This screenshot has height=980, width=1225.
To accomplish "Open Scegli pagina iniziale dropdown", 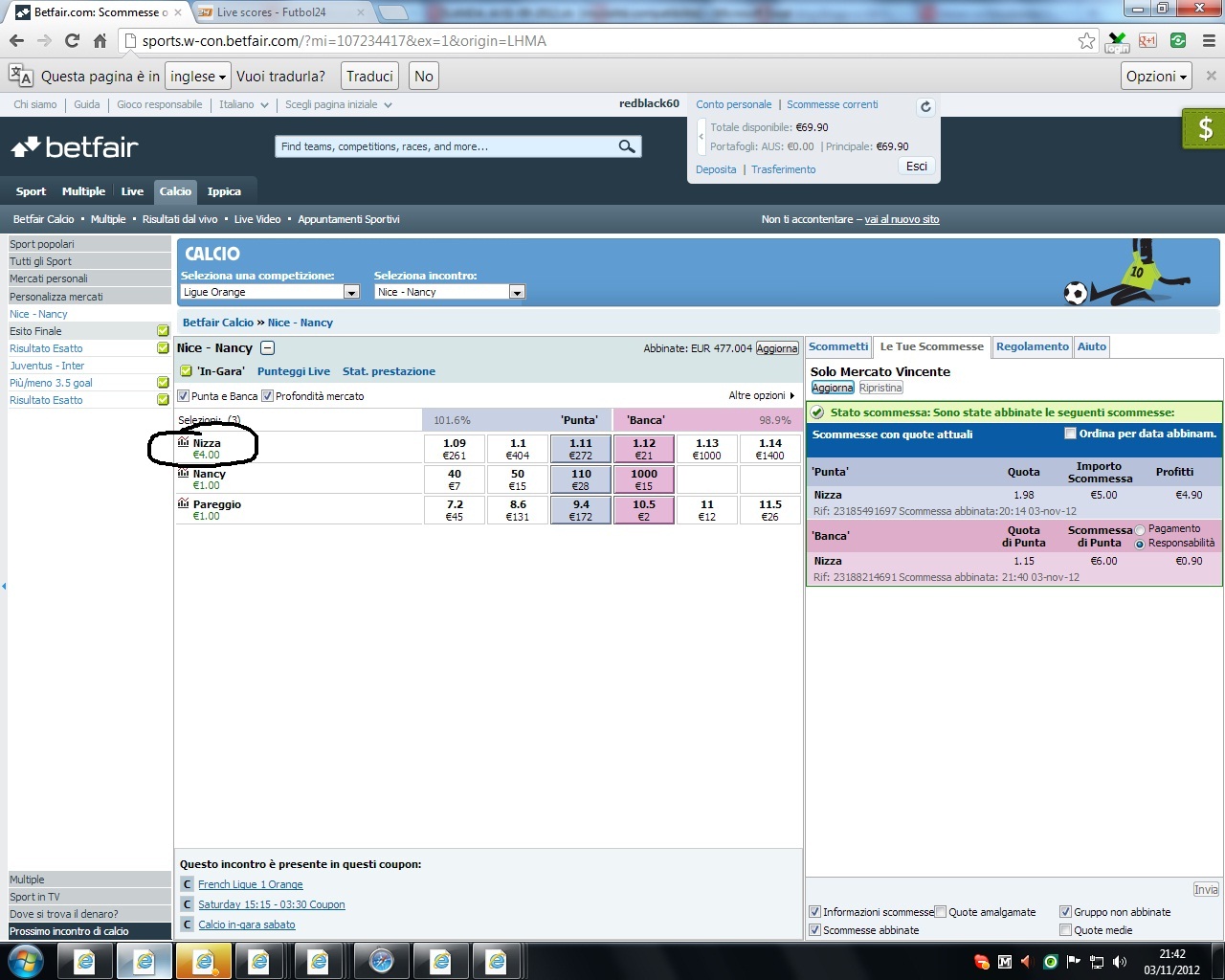I will point(339,104).
